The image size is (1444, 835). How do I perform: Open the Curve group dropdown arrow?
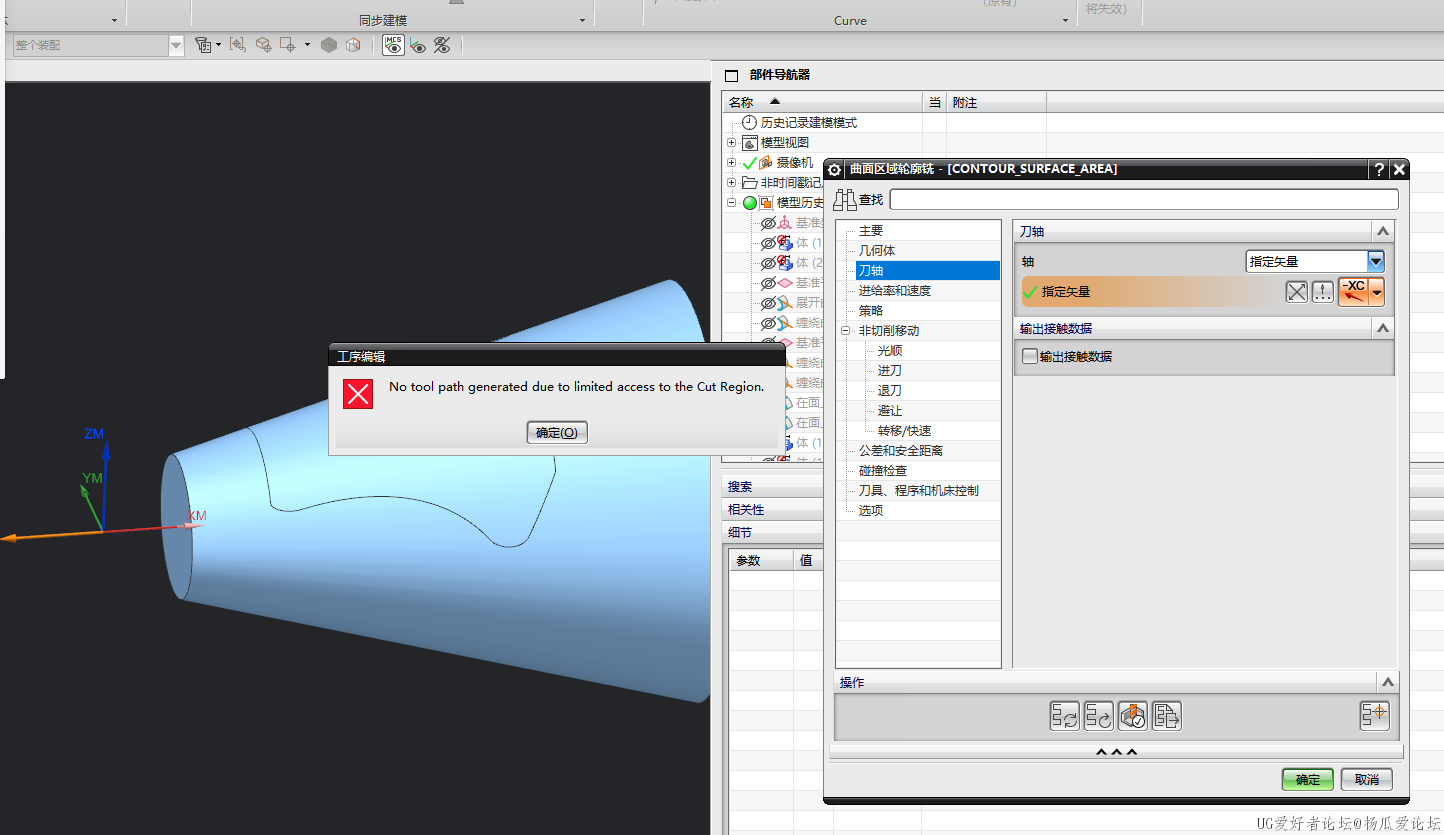1065,21
